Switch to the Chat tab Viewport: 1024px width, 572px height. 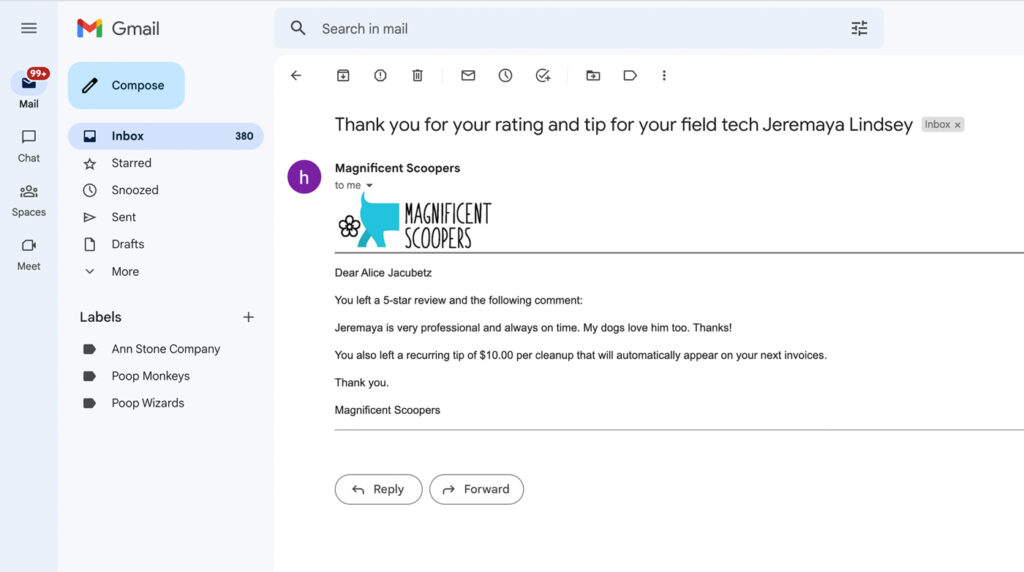[x=29, y=144]
